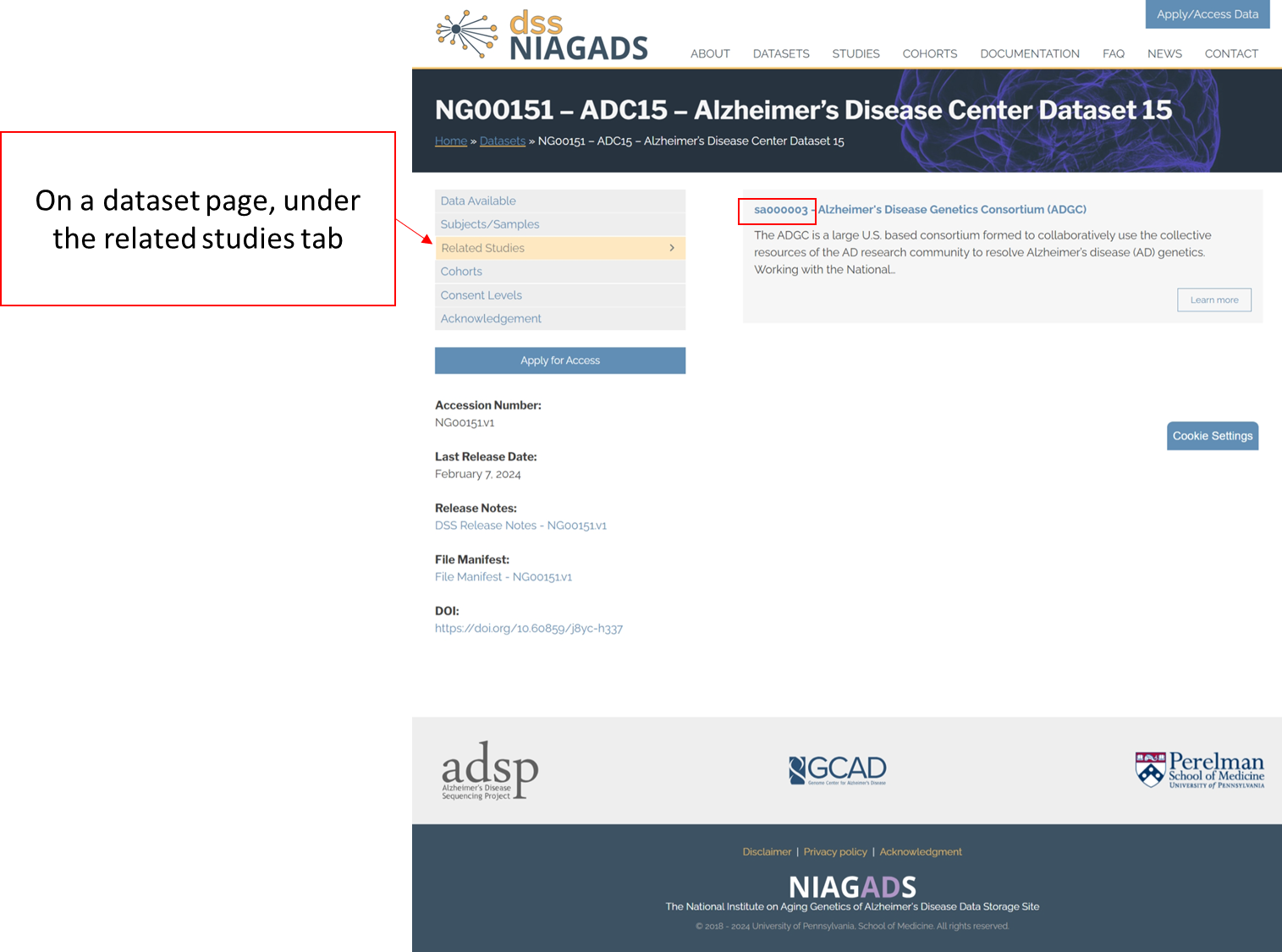Show the Consent Levels tab
This screenshot has height=952, width=1282.
pyautogui.click(x=481, y=295)
